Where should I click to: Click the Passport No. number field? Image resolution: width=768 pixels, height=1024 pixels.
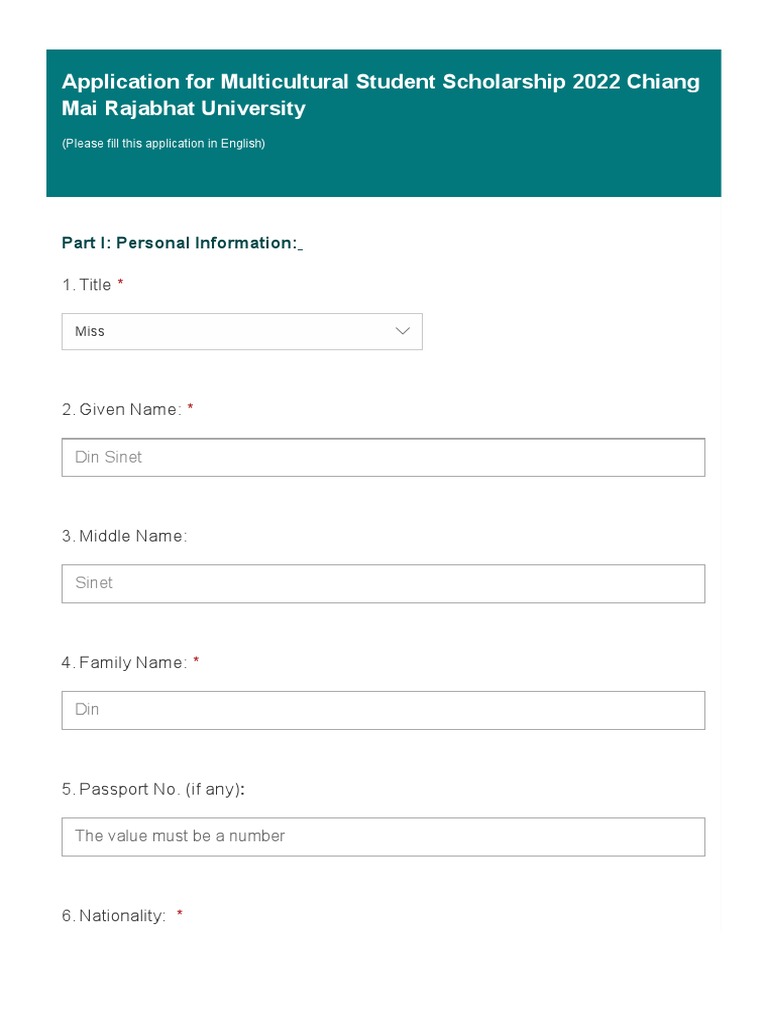383,836
